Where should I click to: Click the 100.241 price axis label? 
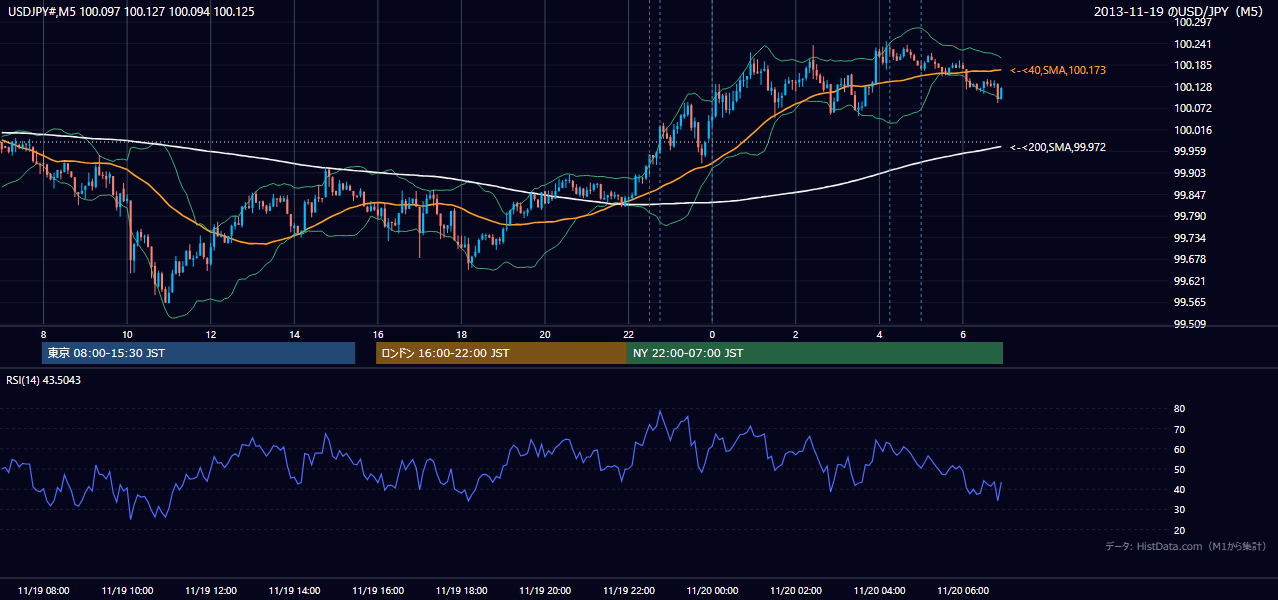pyautogui.click(x=1192, y=44)
